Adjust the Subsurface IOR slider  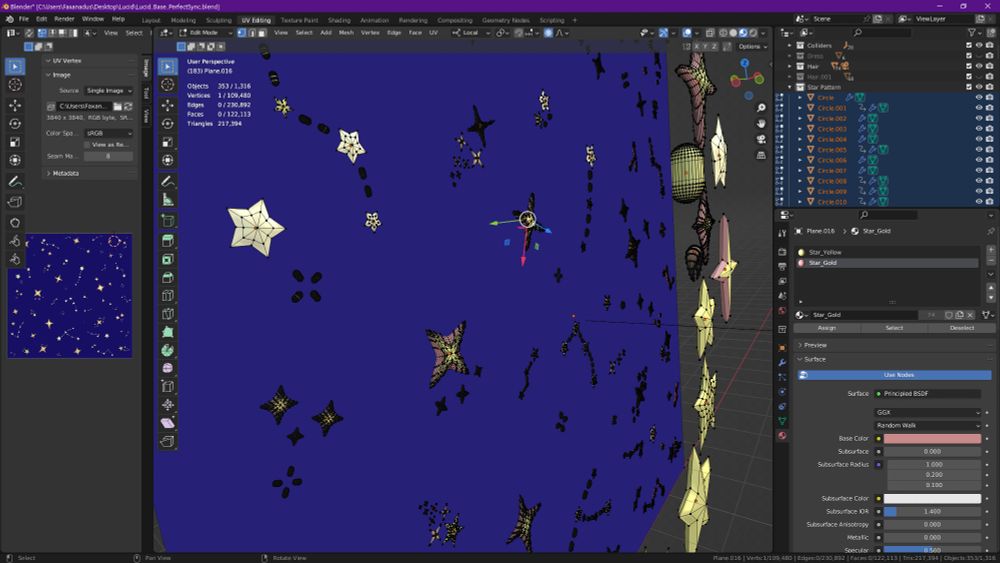(932, 511)
